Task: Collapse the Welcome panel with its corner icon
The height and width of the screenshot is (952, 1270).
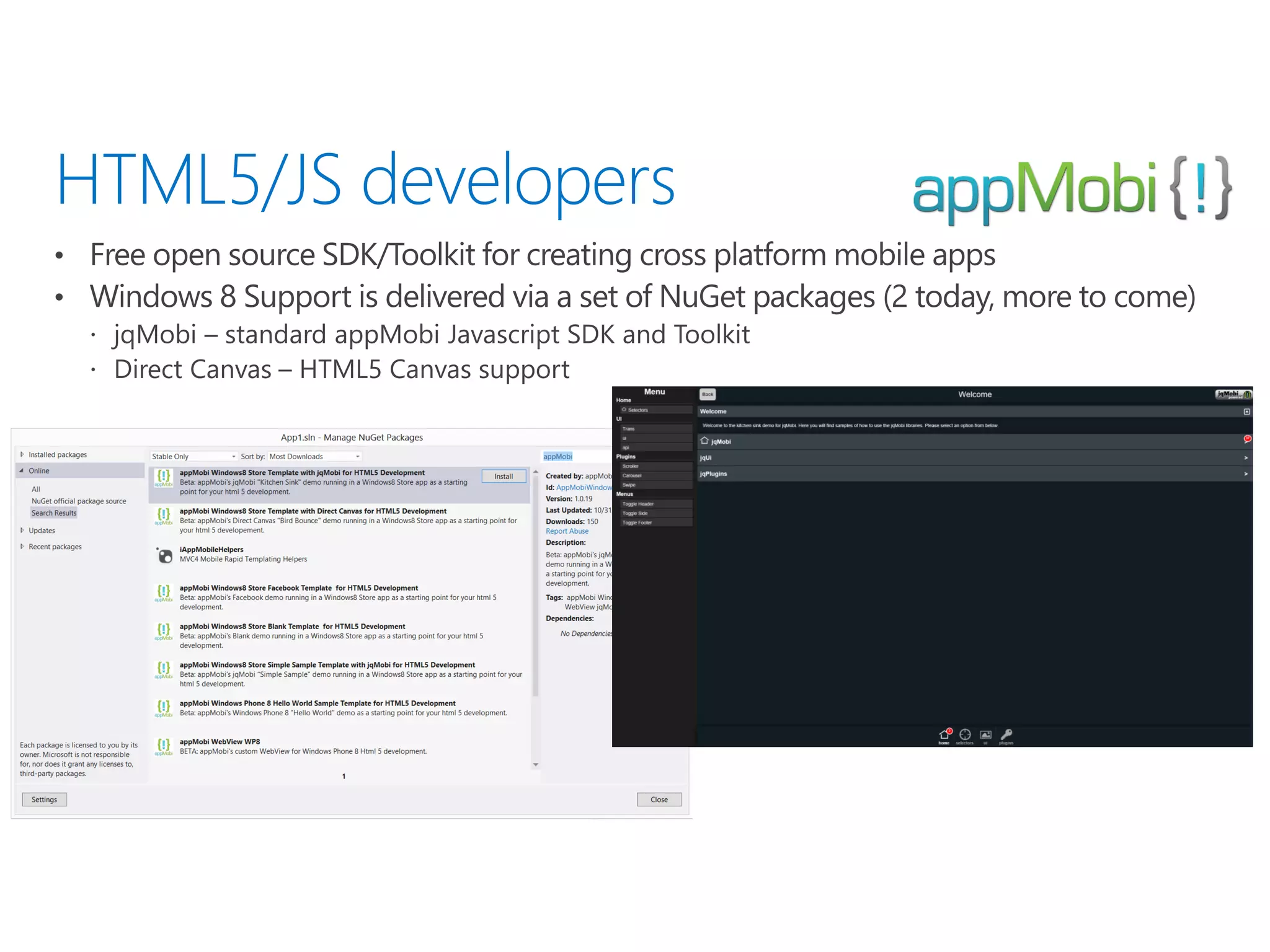Action: pos(1246,412)
